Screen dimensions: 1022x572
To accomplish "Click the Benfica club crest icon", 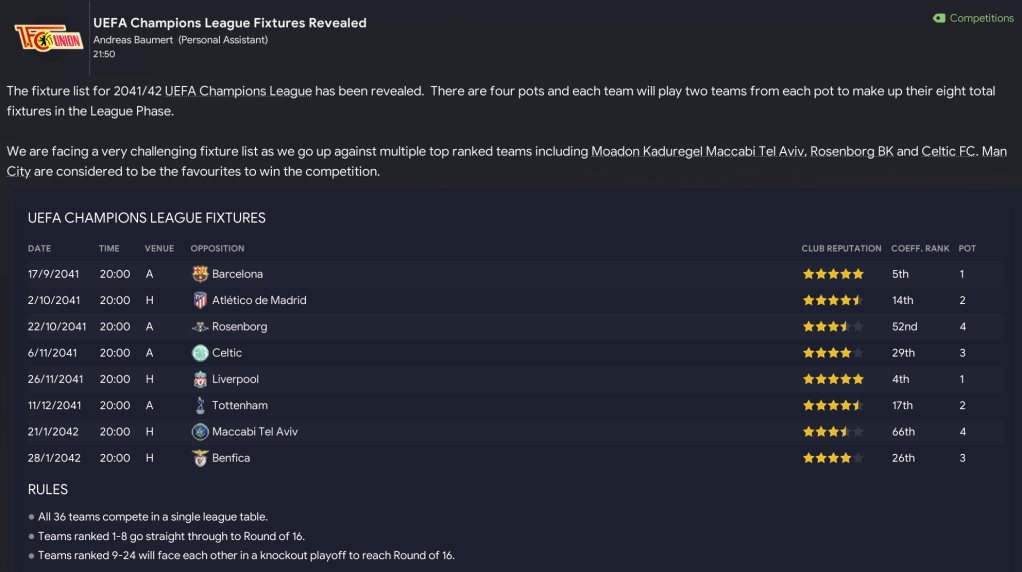I will point(200,458).
